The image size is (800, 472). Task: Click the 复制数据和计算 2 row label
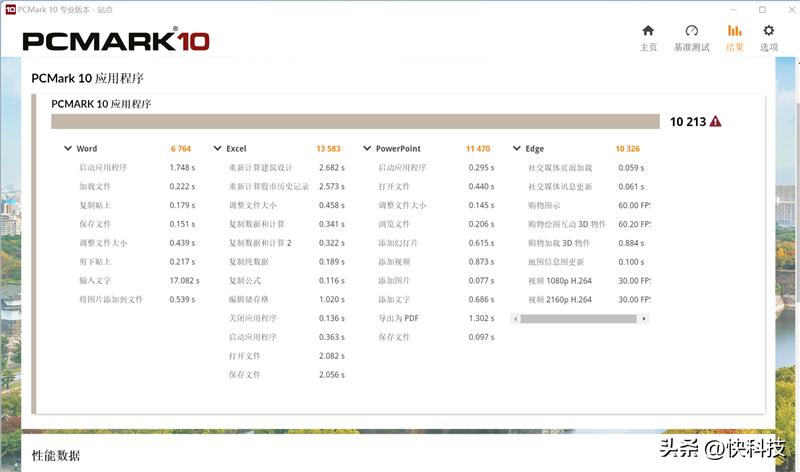(260, 243)
